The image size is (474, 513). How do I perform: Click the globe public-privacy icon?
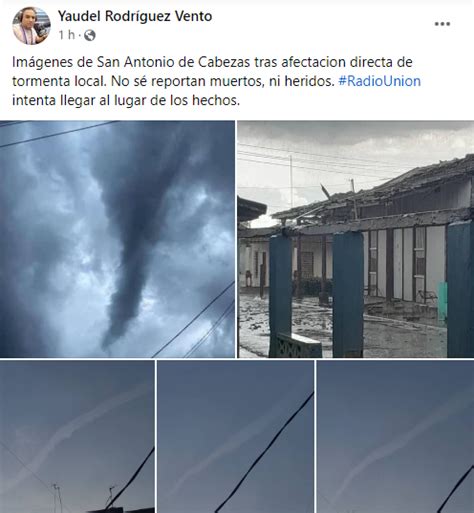pyautogui.click(x=90, y=35)
